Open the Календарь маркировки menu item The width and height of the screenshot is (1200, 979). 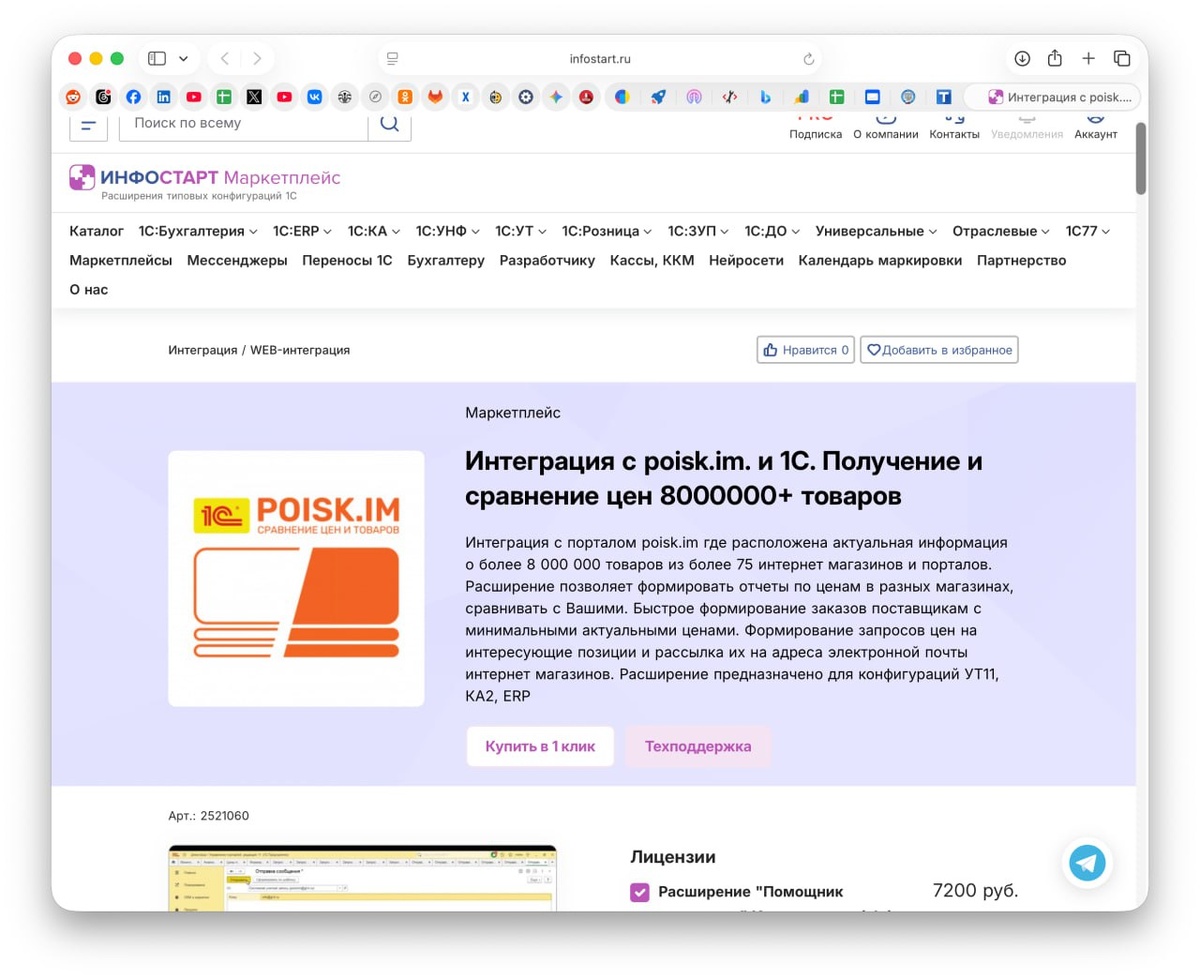(880, 260)
